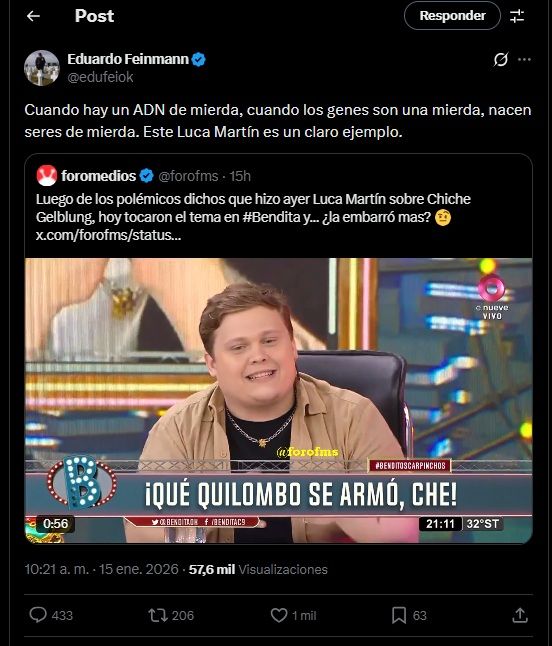Click the Responder button

click(452, 16)
